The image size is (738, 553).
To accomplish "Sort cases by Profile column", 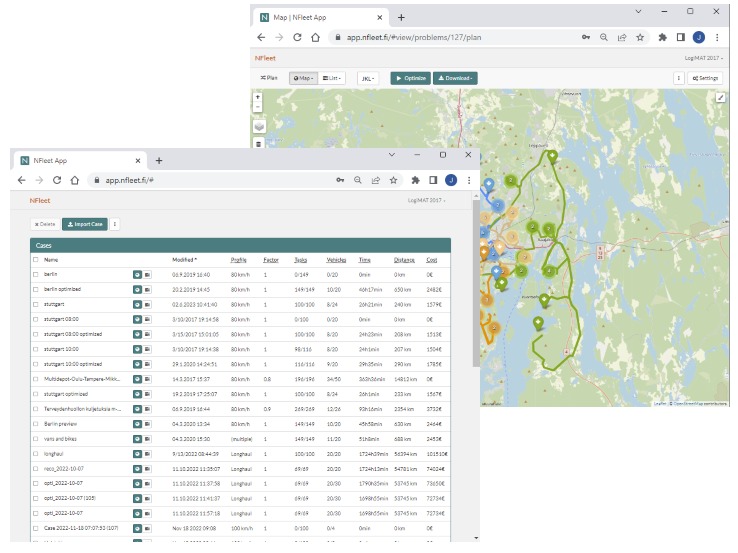I will pos(239,260).
